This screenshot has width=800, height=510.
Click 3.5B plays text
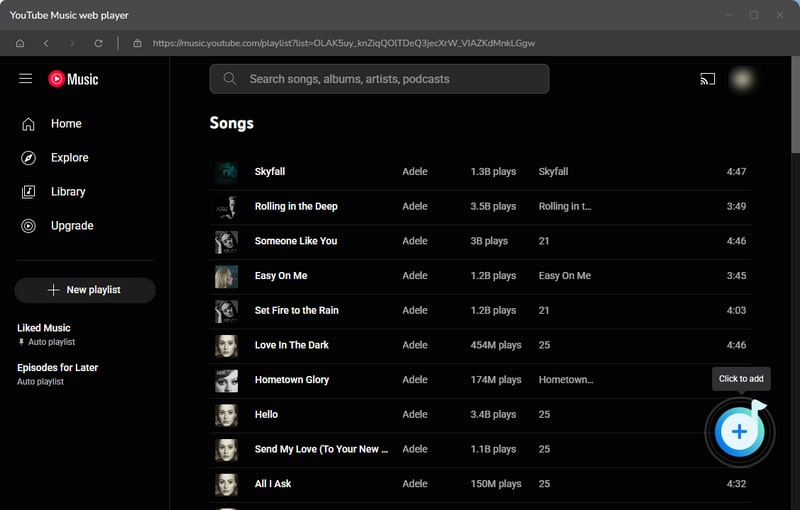pos(493,207)
